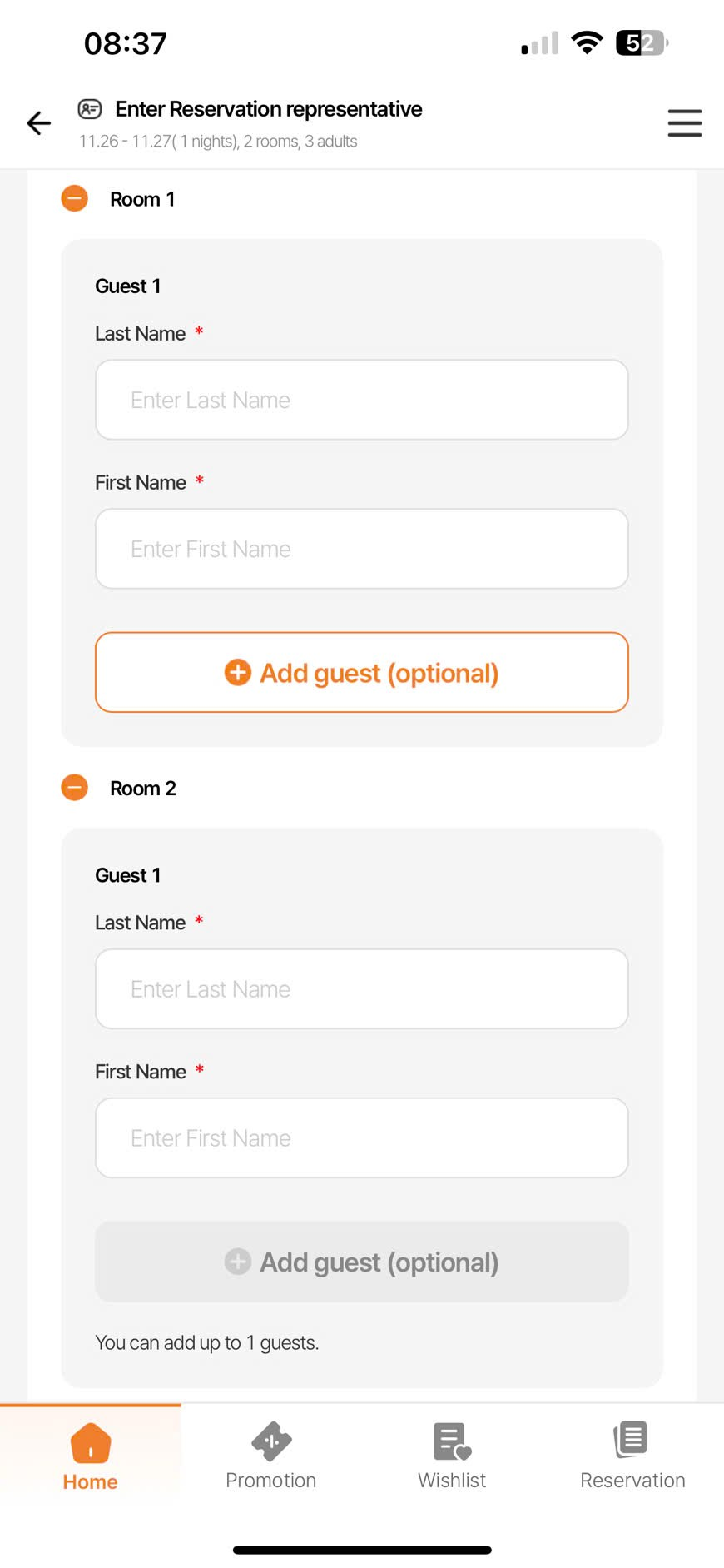
Task: Tap the gray plus icon in Room 2
Action: [x=238, y=1261]
